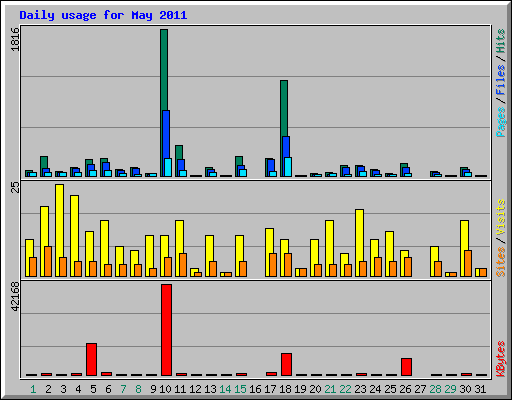This screenshot has height=400, width=512.
Task: Click day label 10 on the x-axis
Action: tap(165, 389)
